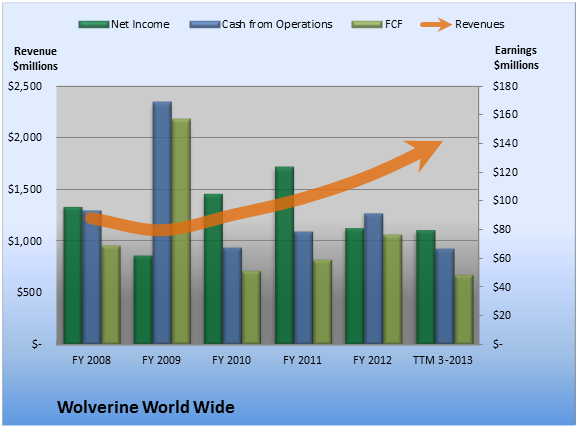Select the FY 2011 Net Income bar
The height and width of the screenshot is (427, 577).
[x=284, y=255]
